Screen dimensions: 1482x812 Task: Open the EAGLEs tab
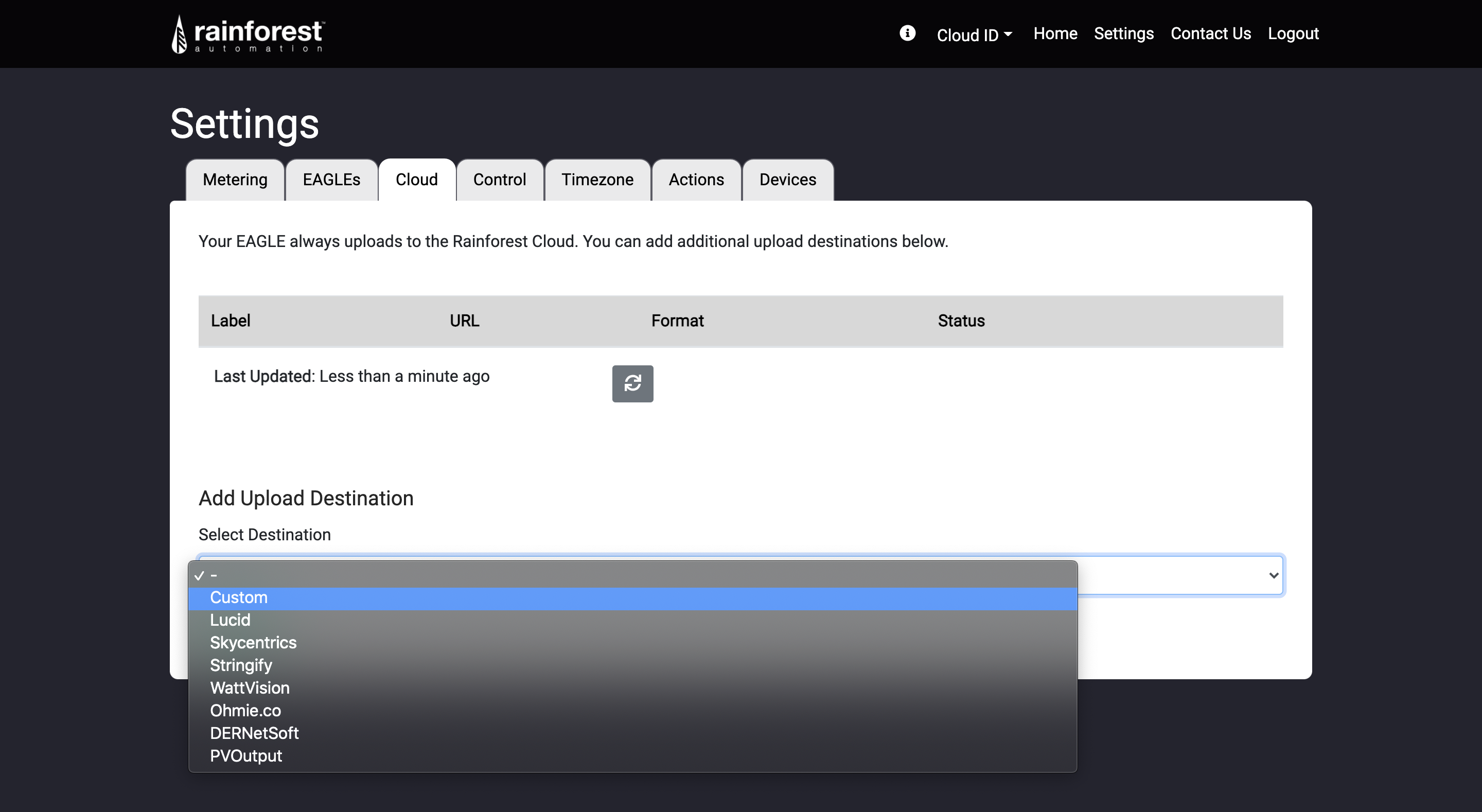[x=331, y=180]
